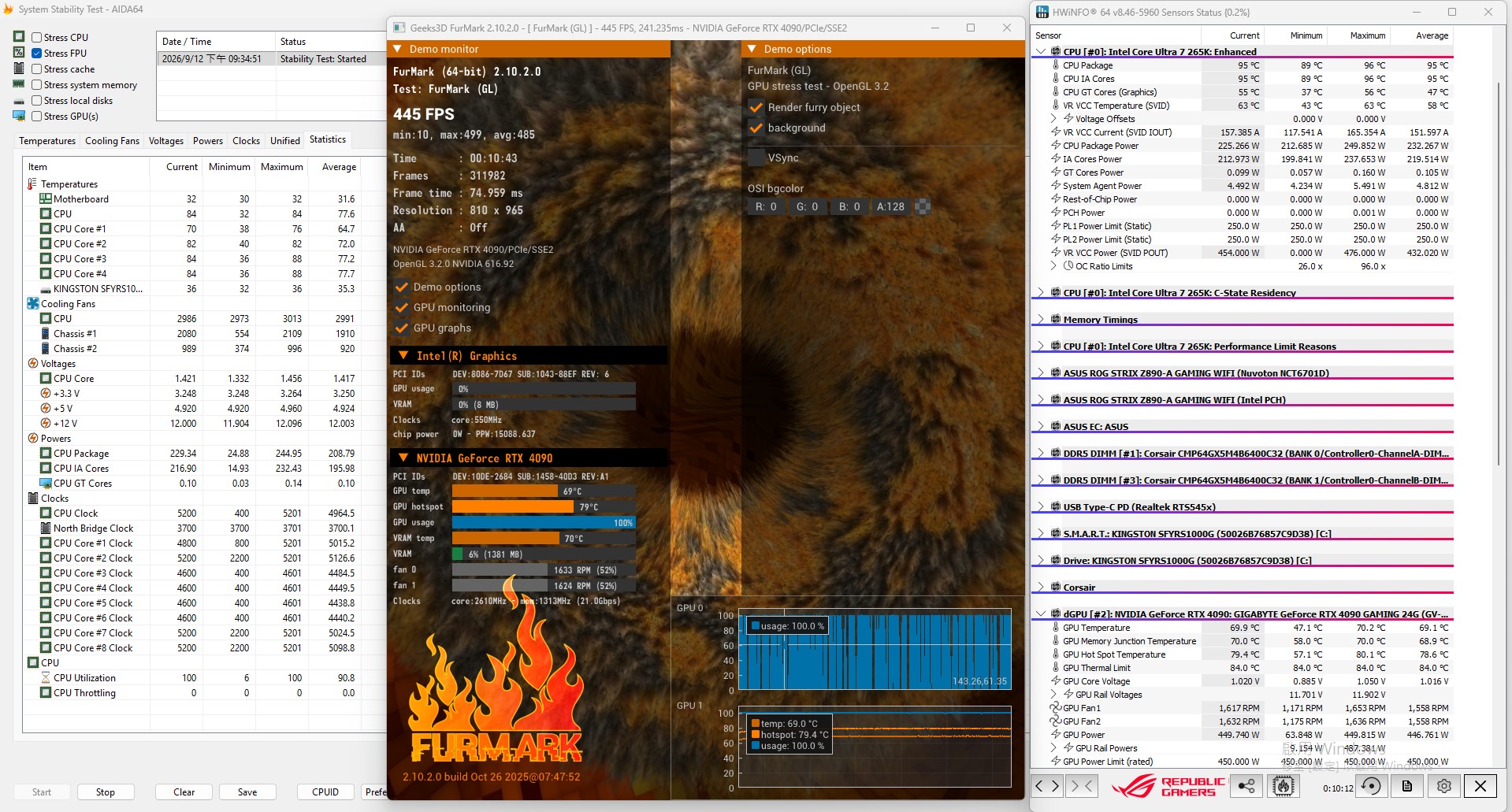Toggle FurMark background checkbox
The height and width of the screenshot is (812, 1512).
[756, 128]
